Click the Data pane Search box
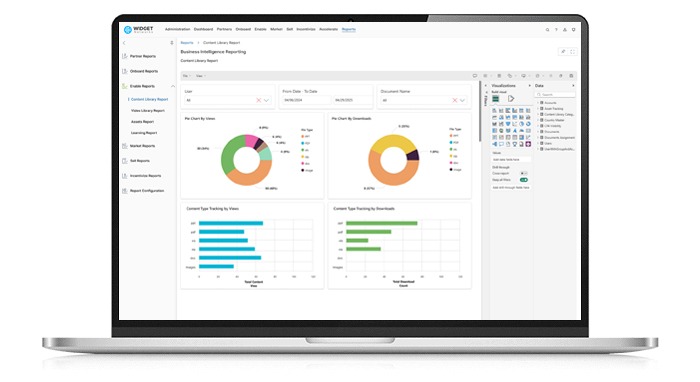The height and width of the screenshot is (382, 700). point(555,95)
